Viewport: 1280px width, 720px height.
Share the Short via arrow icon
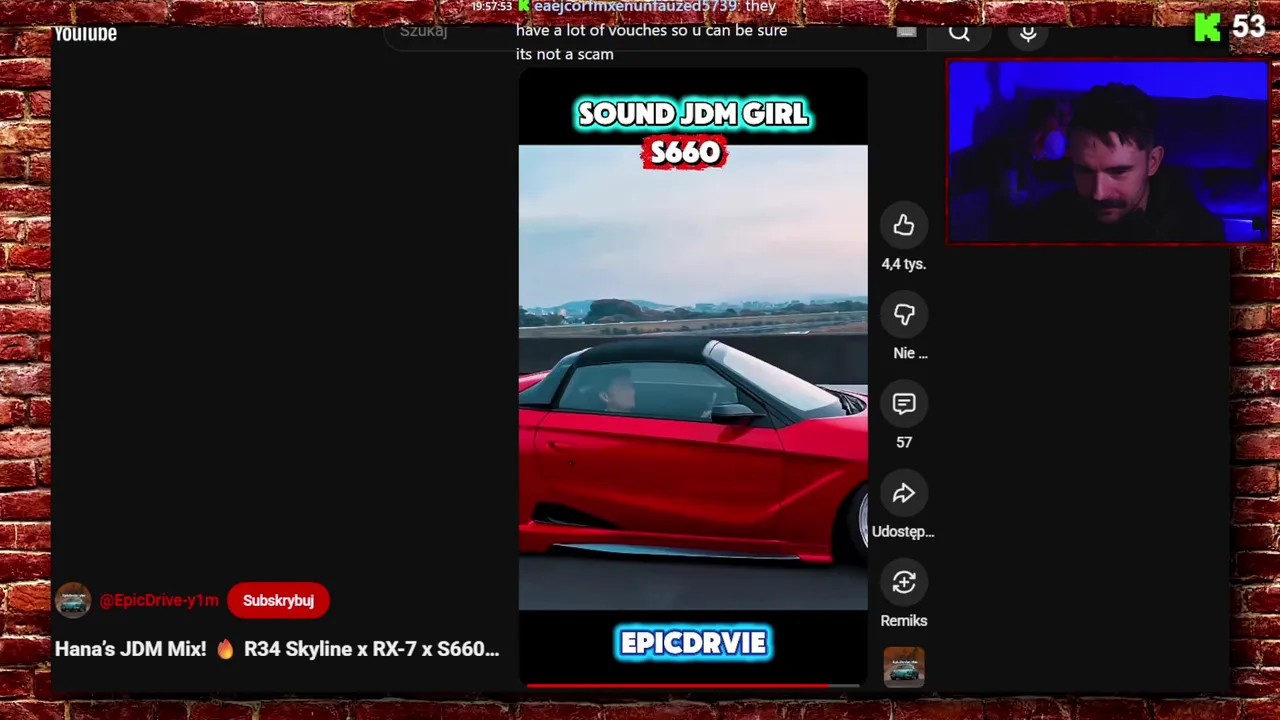(904, 493)
